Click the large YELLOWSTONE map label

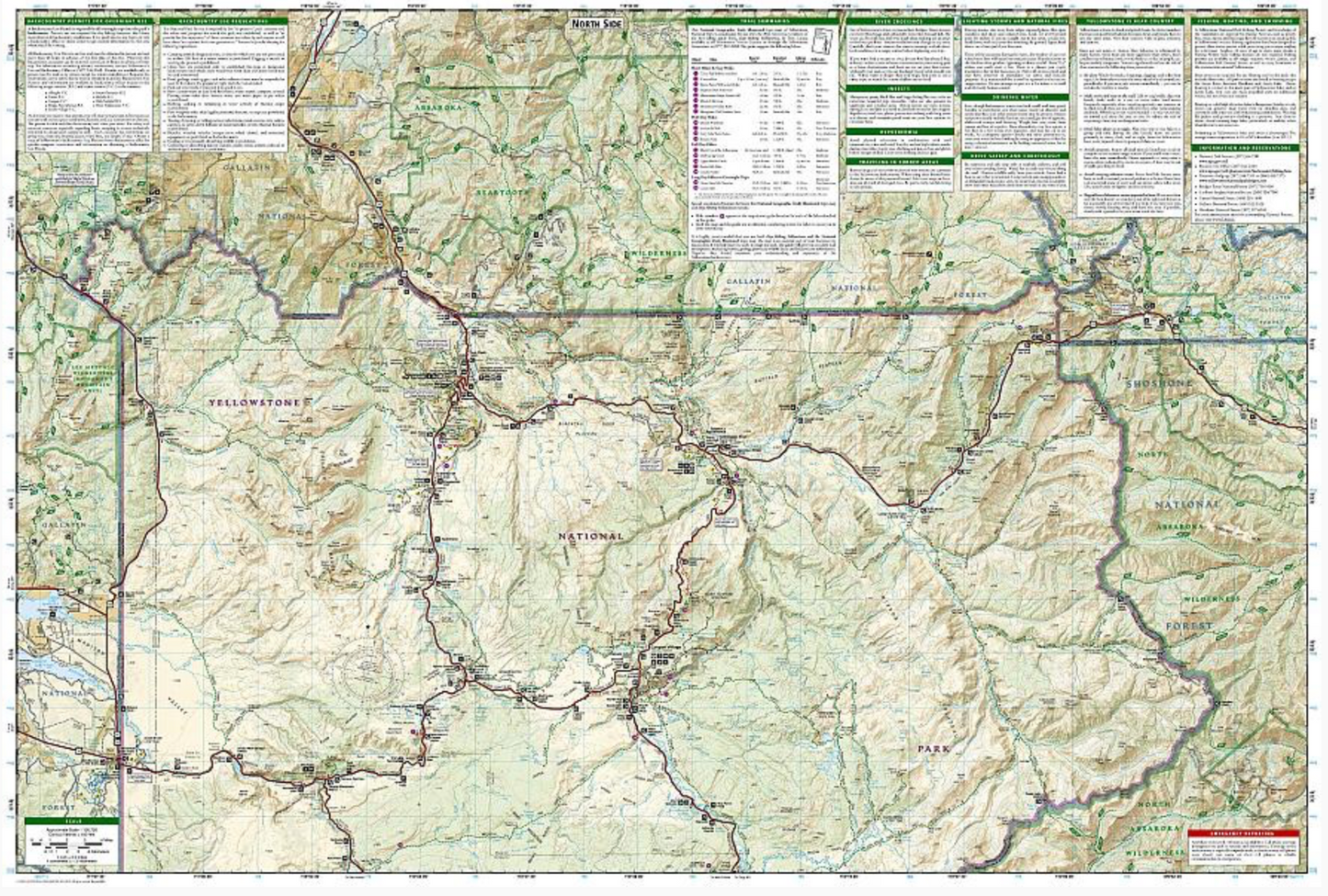(x=254, y=403)
